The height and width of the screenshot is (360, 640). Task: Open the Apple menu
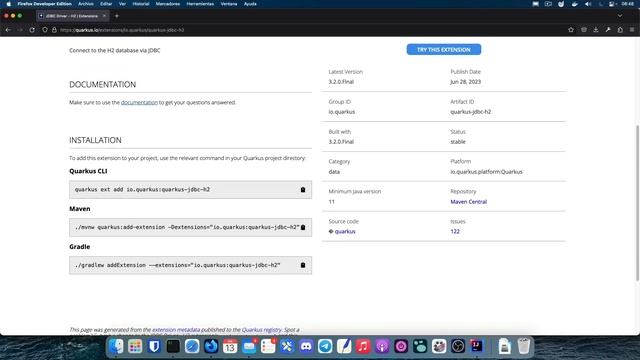[x=9, y=4]
